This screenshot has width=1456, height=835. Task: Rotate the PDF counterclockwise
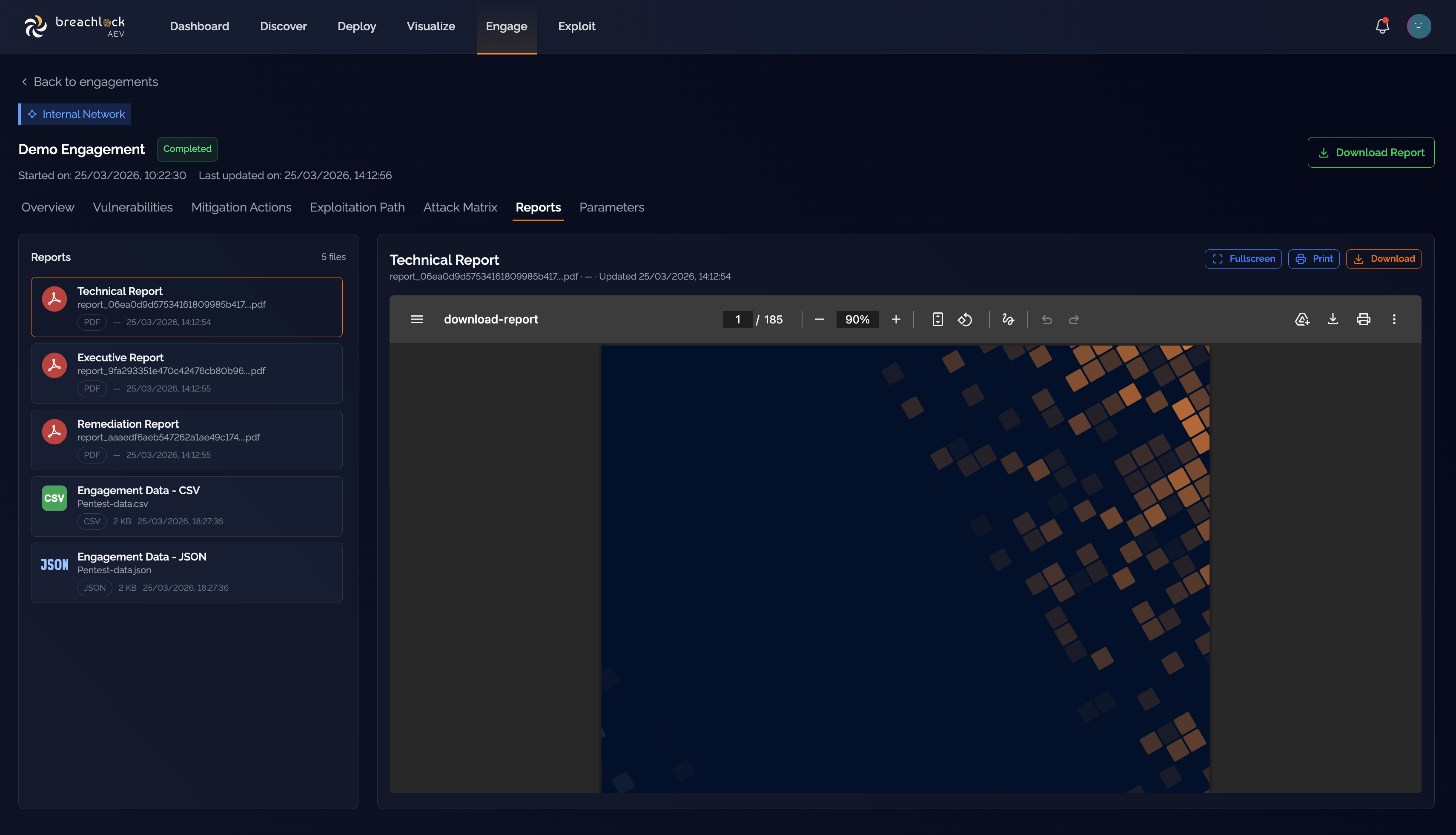click(x=965, y=320)
